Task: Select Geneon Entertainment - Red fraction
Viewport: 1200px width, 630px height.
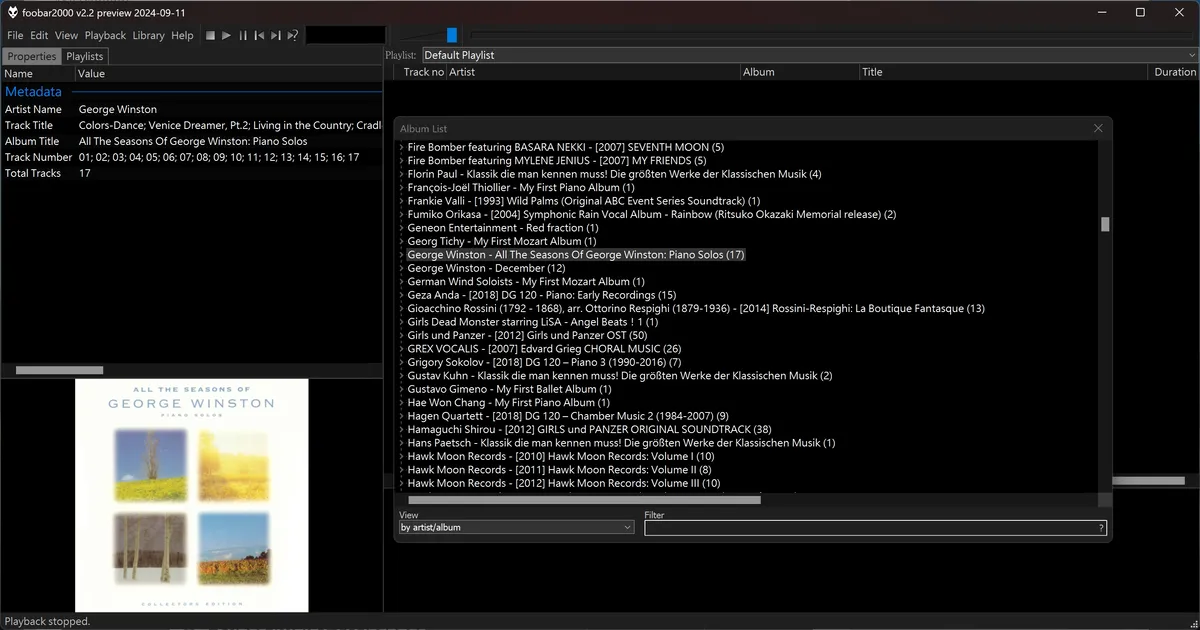Action: [x=503, y=228]
